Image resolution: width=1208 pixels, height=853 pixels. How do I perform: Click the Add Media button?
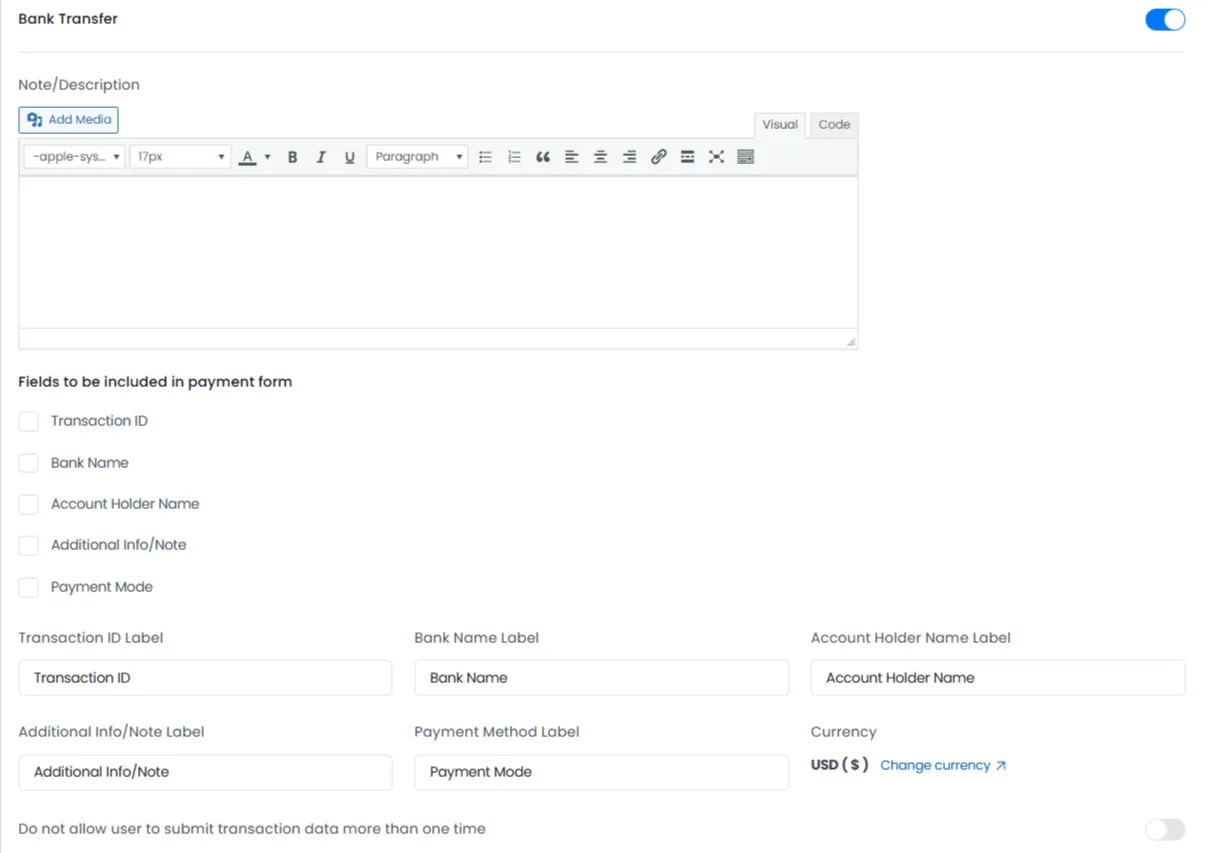click(68, 119)
